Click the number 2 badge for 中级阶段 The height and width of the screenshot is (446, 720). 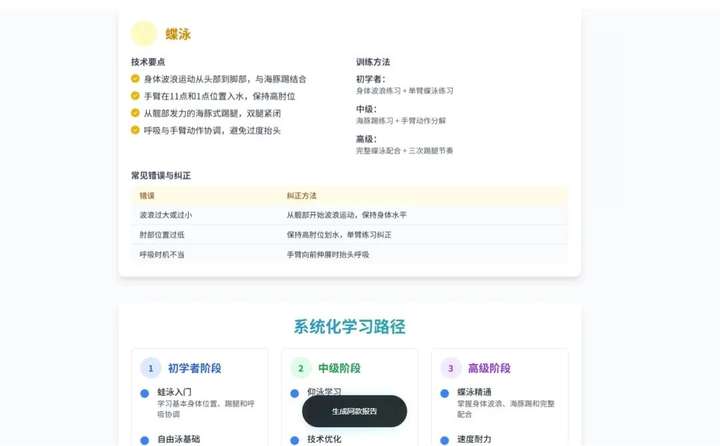tap(301, 368)
